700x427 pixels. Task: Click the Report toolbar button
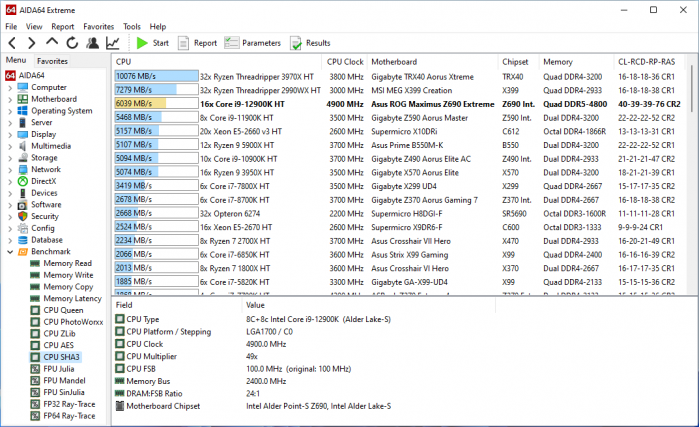(198, 43)
